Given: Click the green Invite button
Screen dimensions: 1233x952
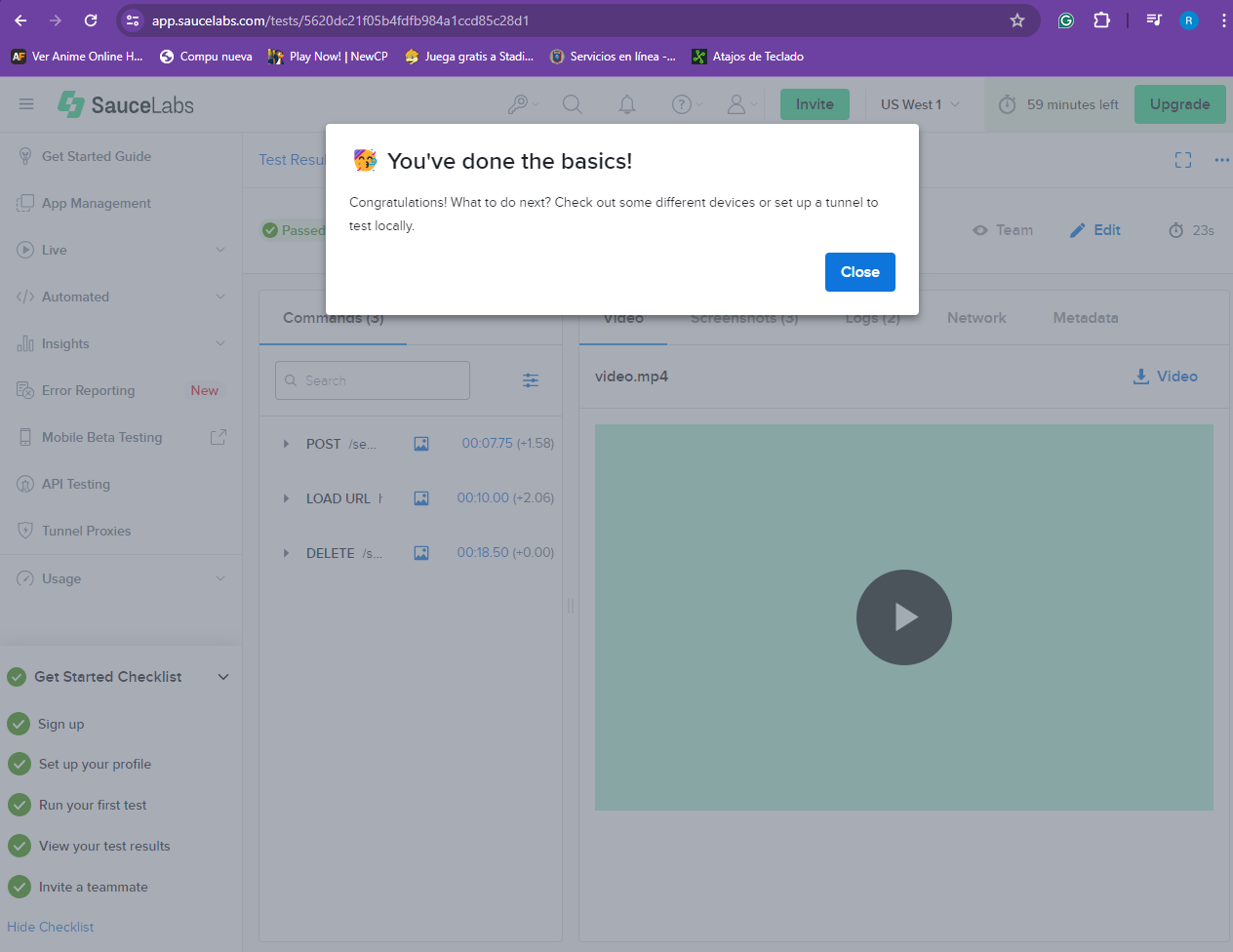Looking at the screenshot, I should (815, 104).
